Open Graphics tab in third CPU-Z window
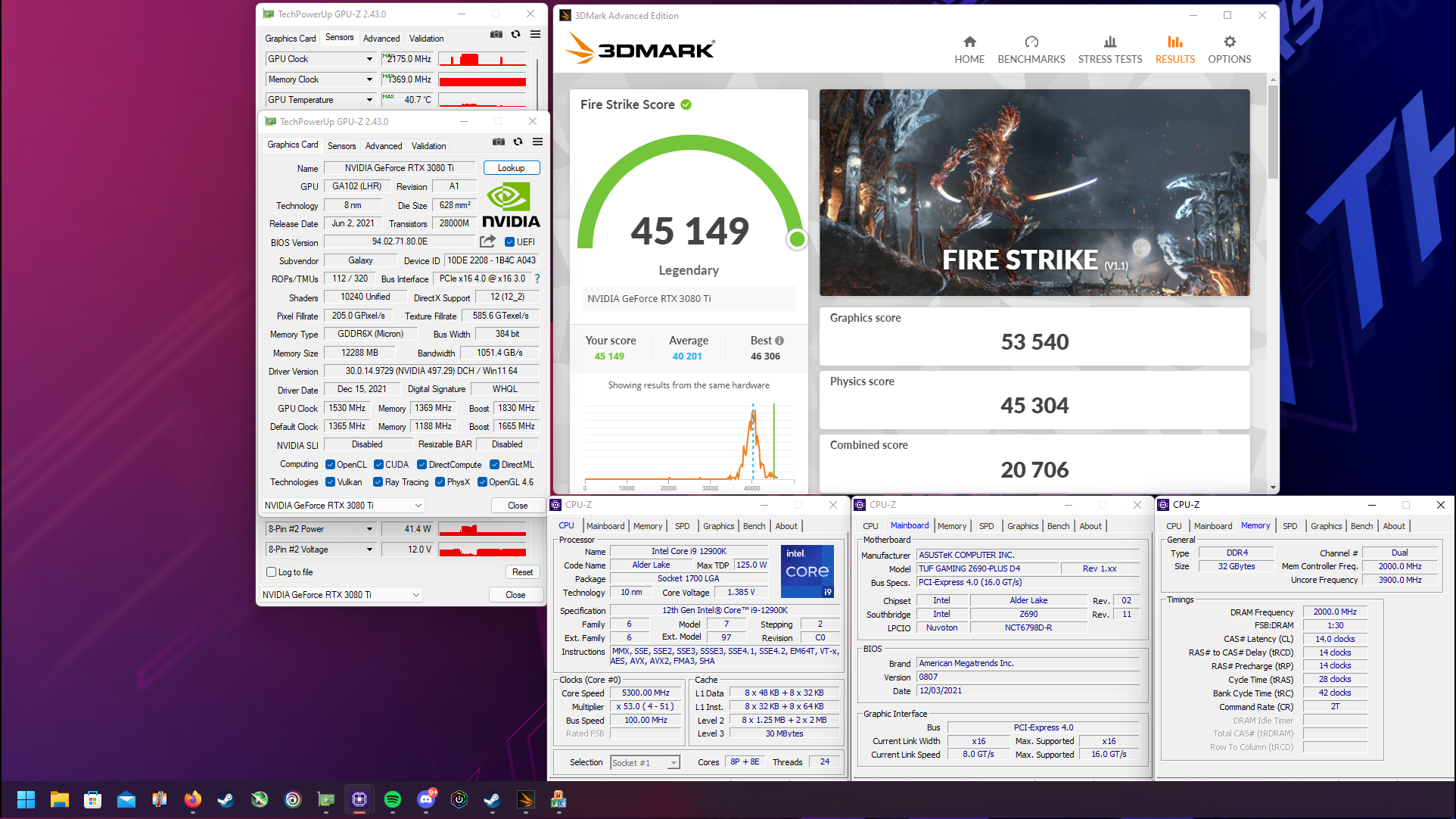 tap(1327, 526)
